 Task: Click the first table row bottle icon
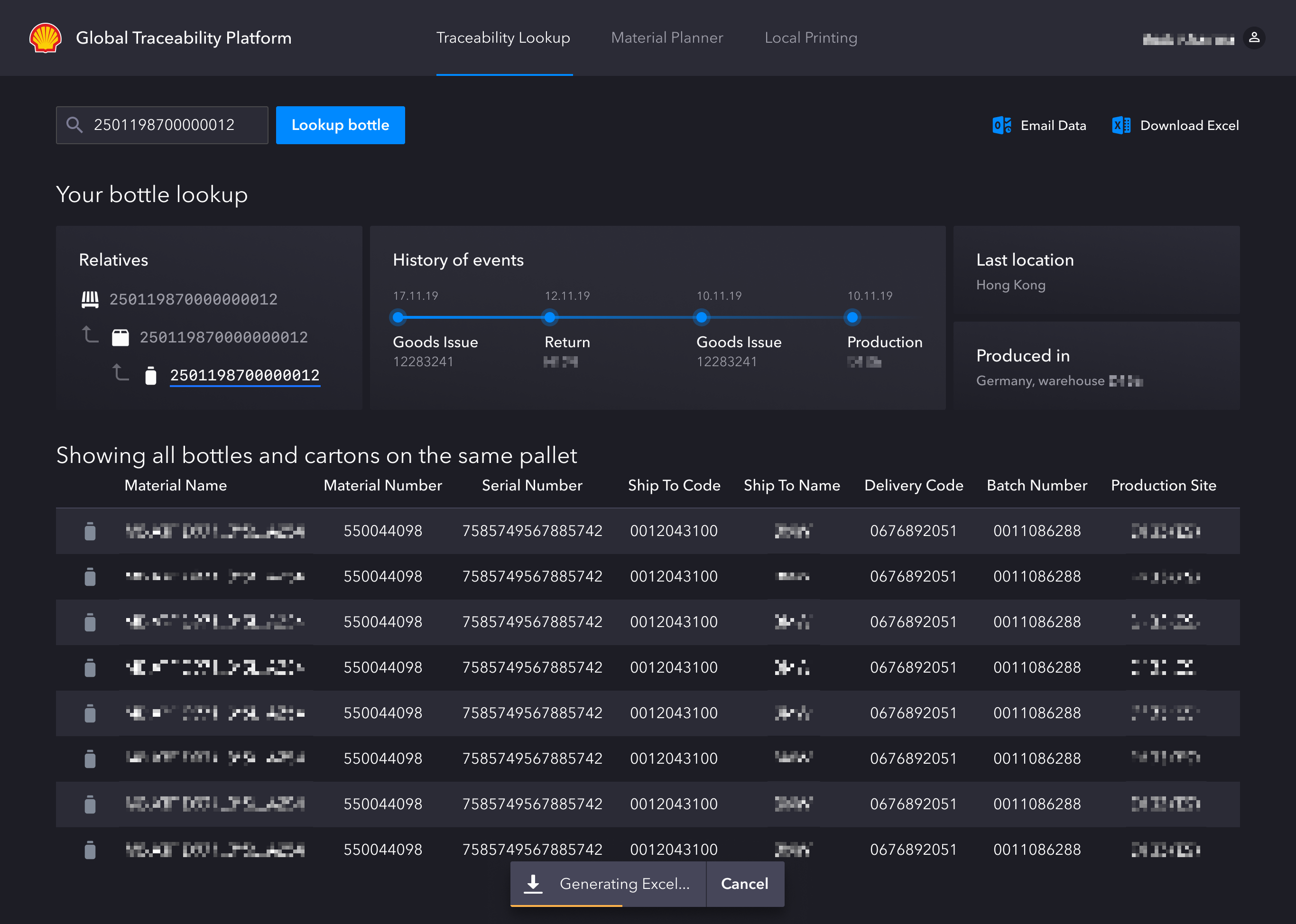(90, 531)
